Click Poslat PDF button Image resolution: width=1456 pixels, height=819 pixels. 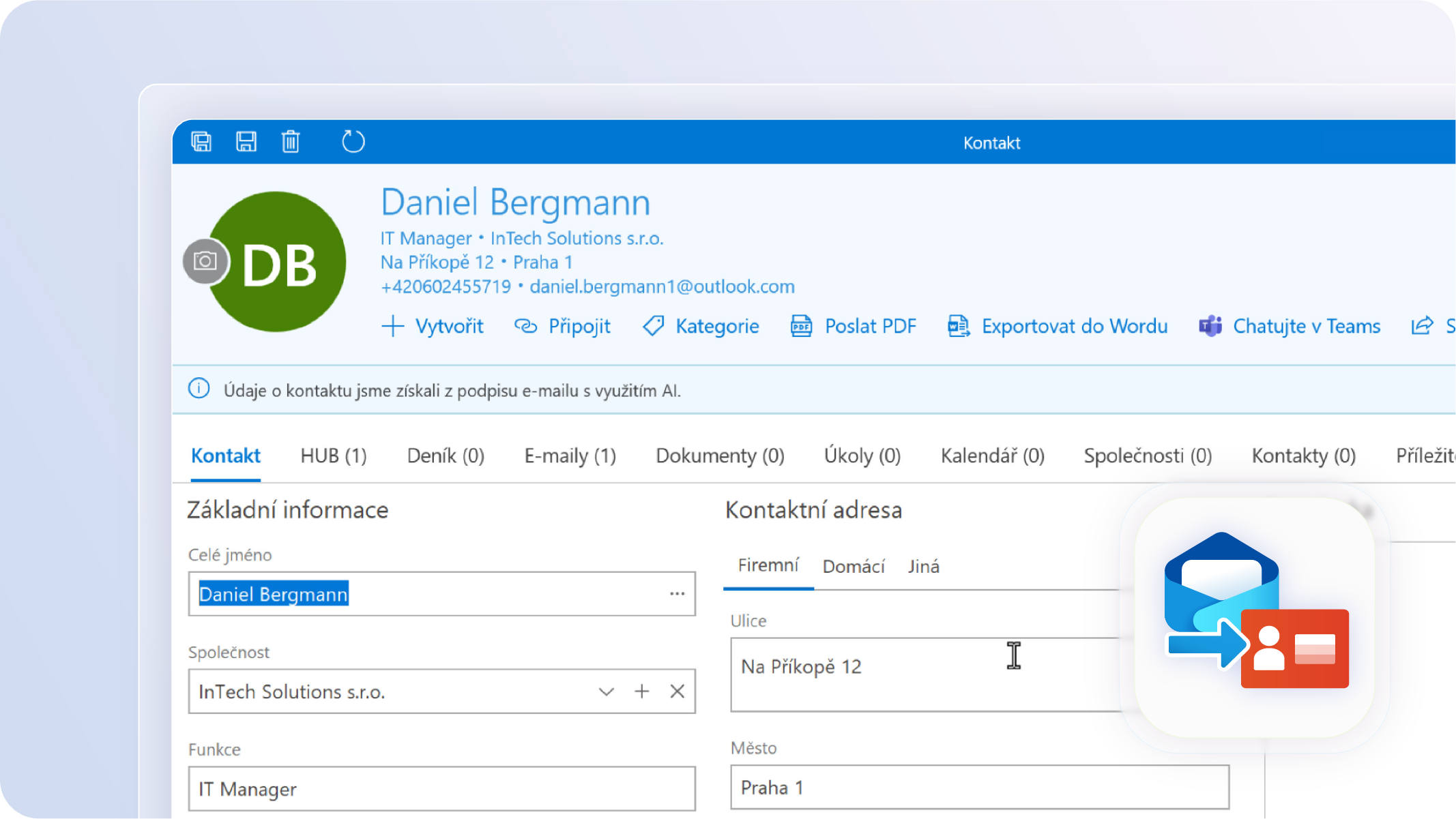point(854,326)
